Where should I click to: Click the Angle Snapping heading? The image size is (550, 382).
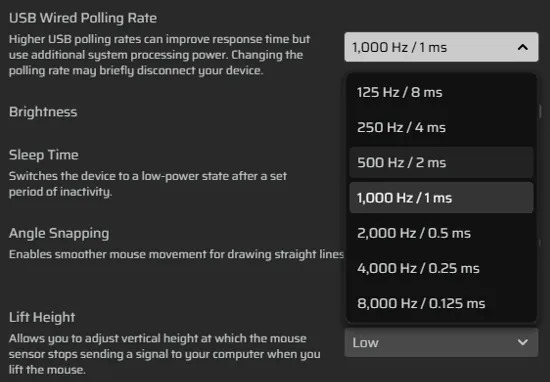tap(59, 233)
